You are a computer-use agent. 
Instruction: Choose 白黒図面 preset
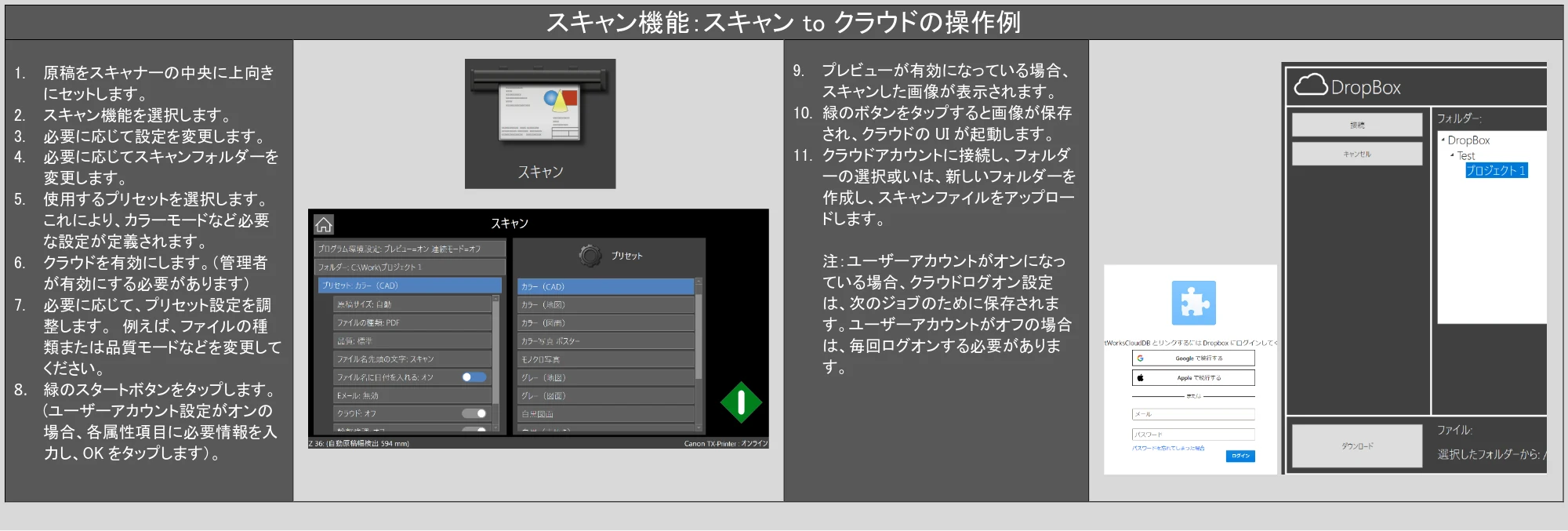(605, 413)
